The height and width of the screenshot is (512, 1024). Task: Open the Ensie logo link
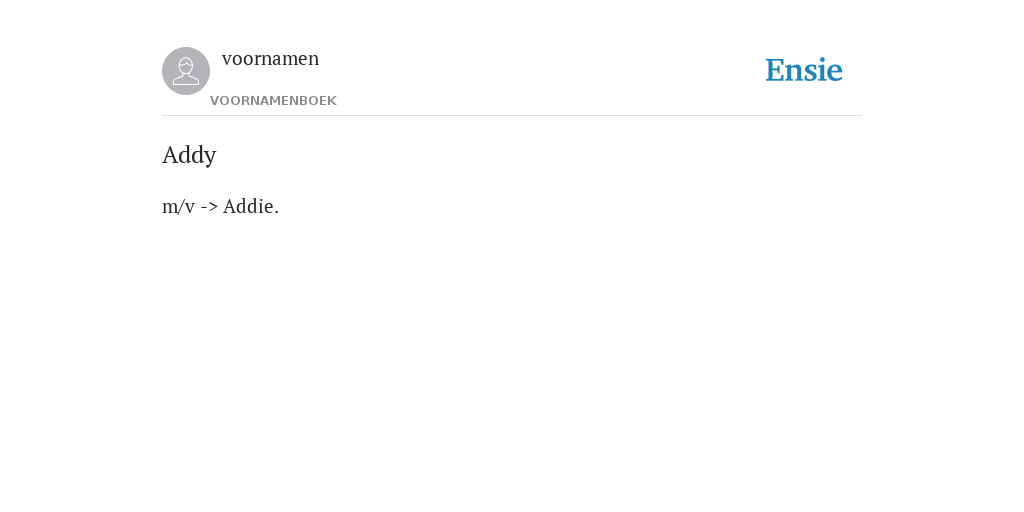coord(804,71)
